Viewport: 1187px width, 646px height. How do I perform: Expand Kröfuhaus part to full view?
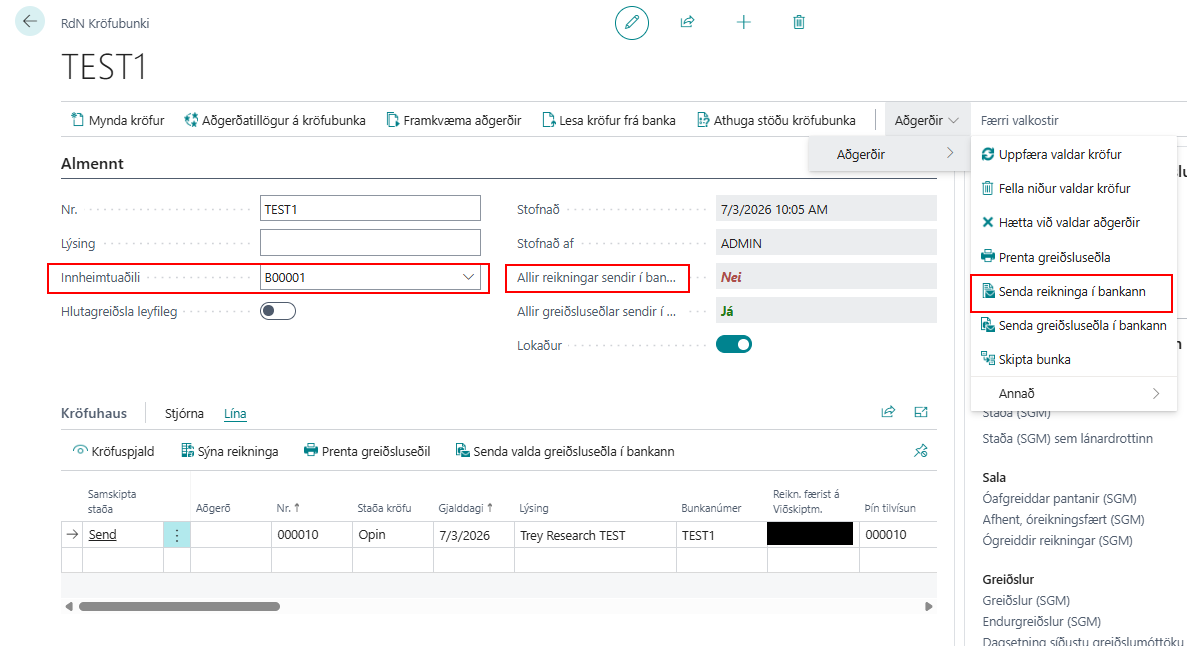(921, 412)
